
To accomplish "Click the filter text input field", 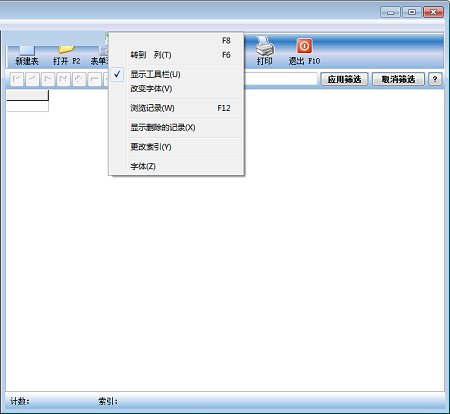I will (x=280, y=79).
